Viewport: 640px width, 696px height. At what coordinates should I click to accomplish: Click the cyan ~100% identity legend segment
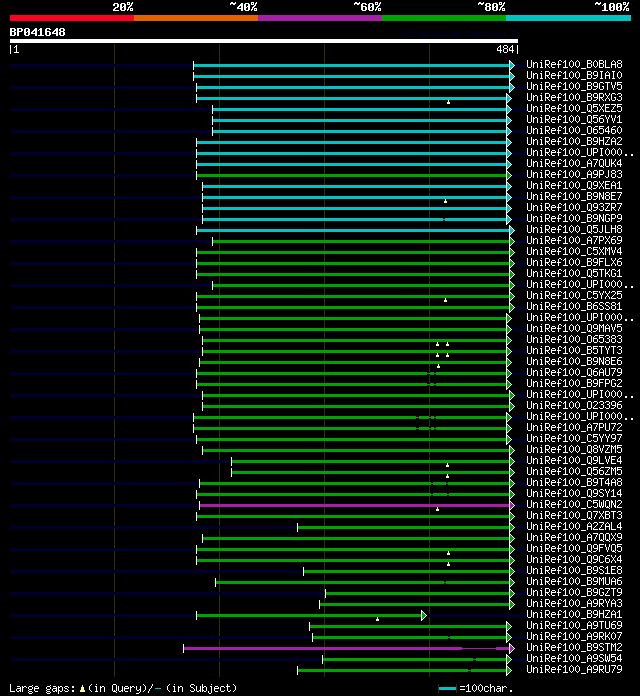[x=569, y=18]
